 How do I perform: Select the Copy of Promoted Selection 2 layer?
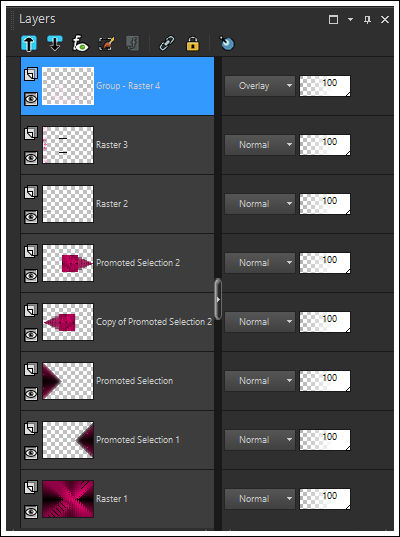point(117,322)
